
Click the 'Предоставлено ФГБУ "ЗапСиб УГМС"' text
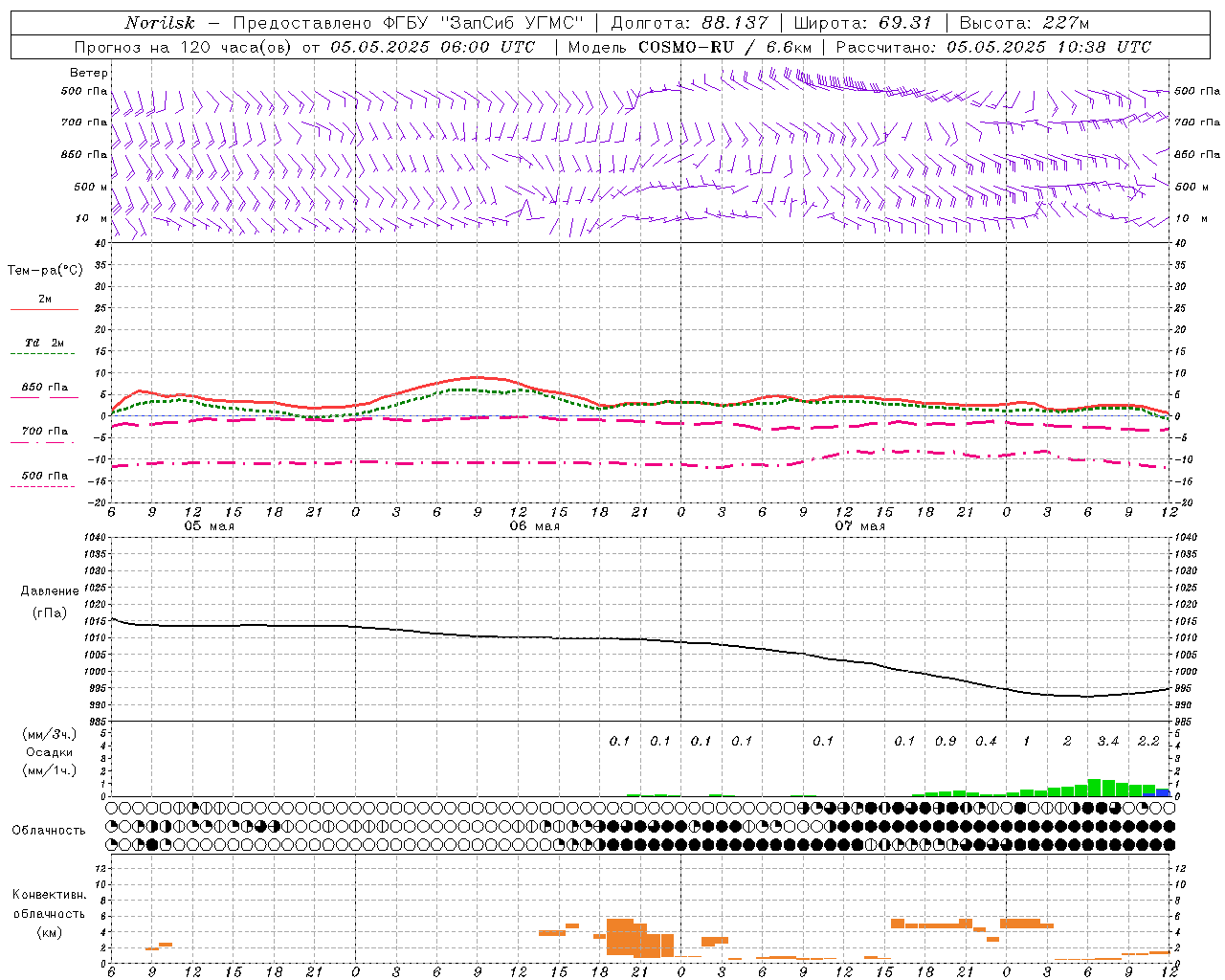tap(408, 23)
